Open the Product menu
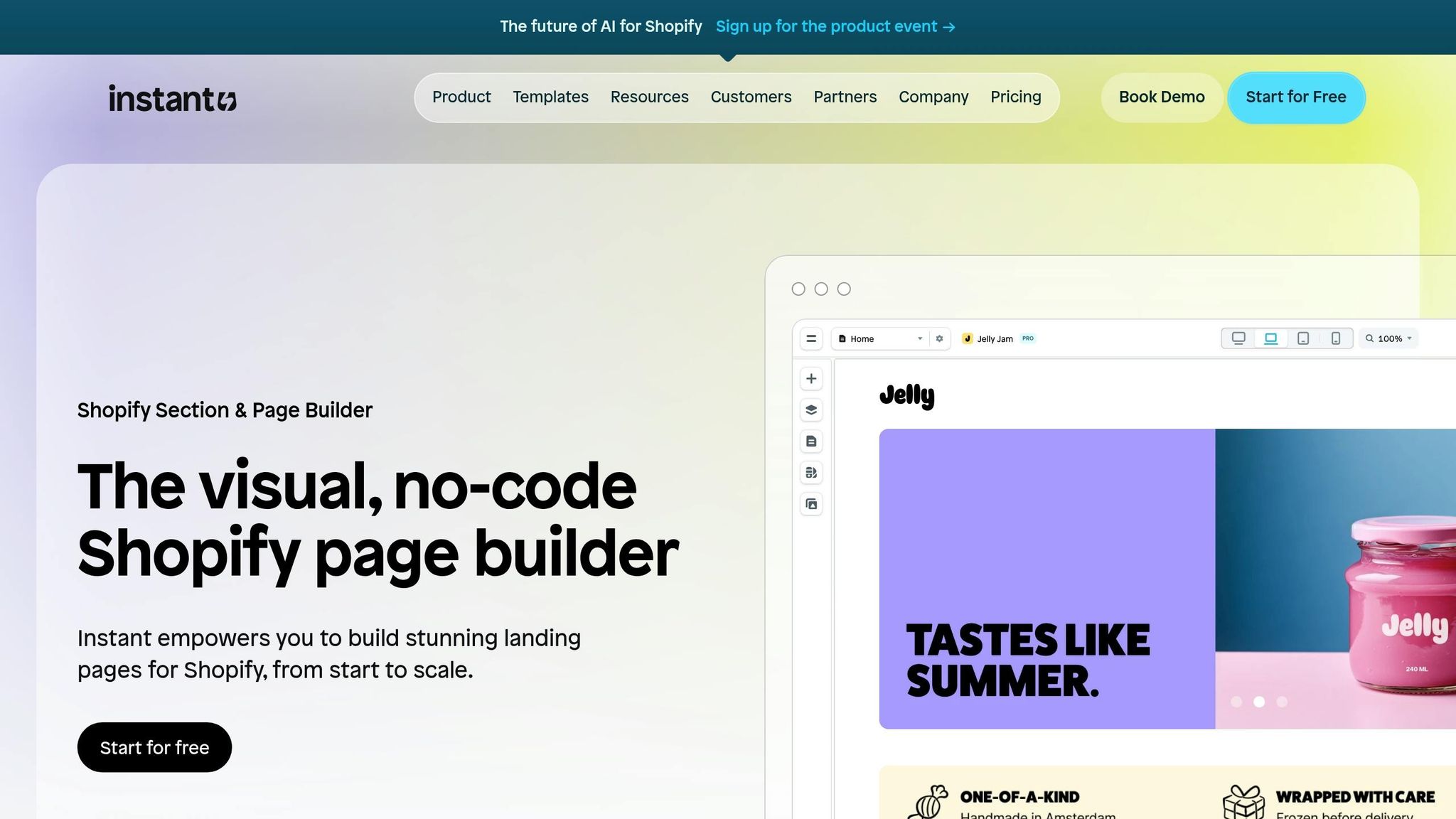The image size is (1456, 819). coord(461,97)
